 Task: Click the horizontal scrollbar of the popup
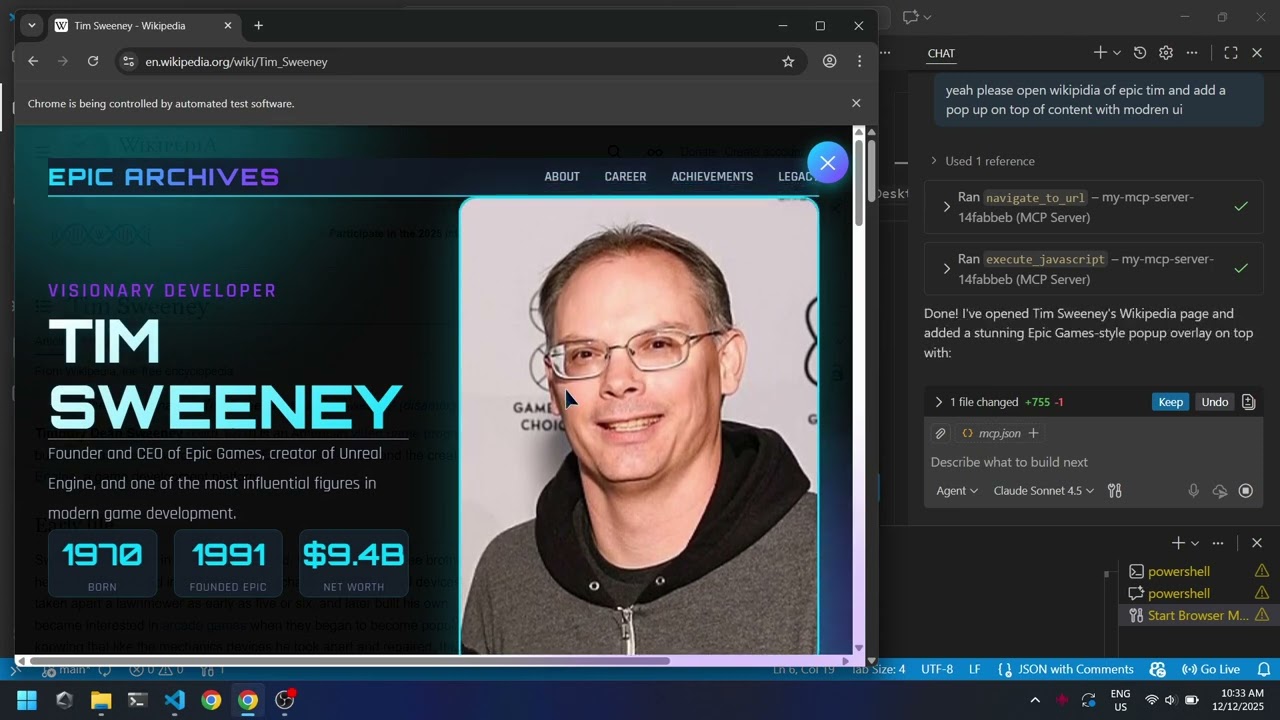pos(349,661)
